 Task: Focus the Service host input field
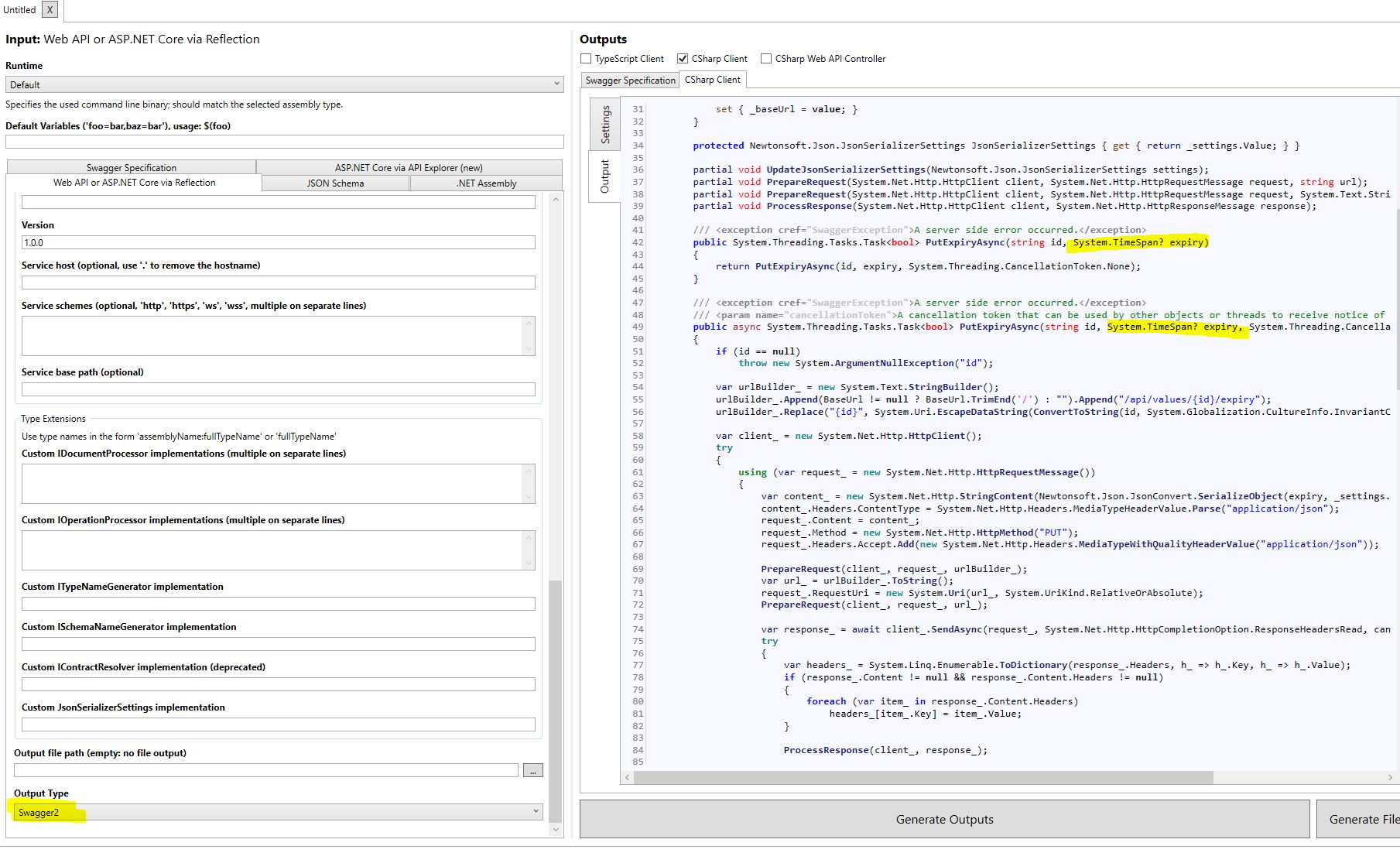[278, 283]
